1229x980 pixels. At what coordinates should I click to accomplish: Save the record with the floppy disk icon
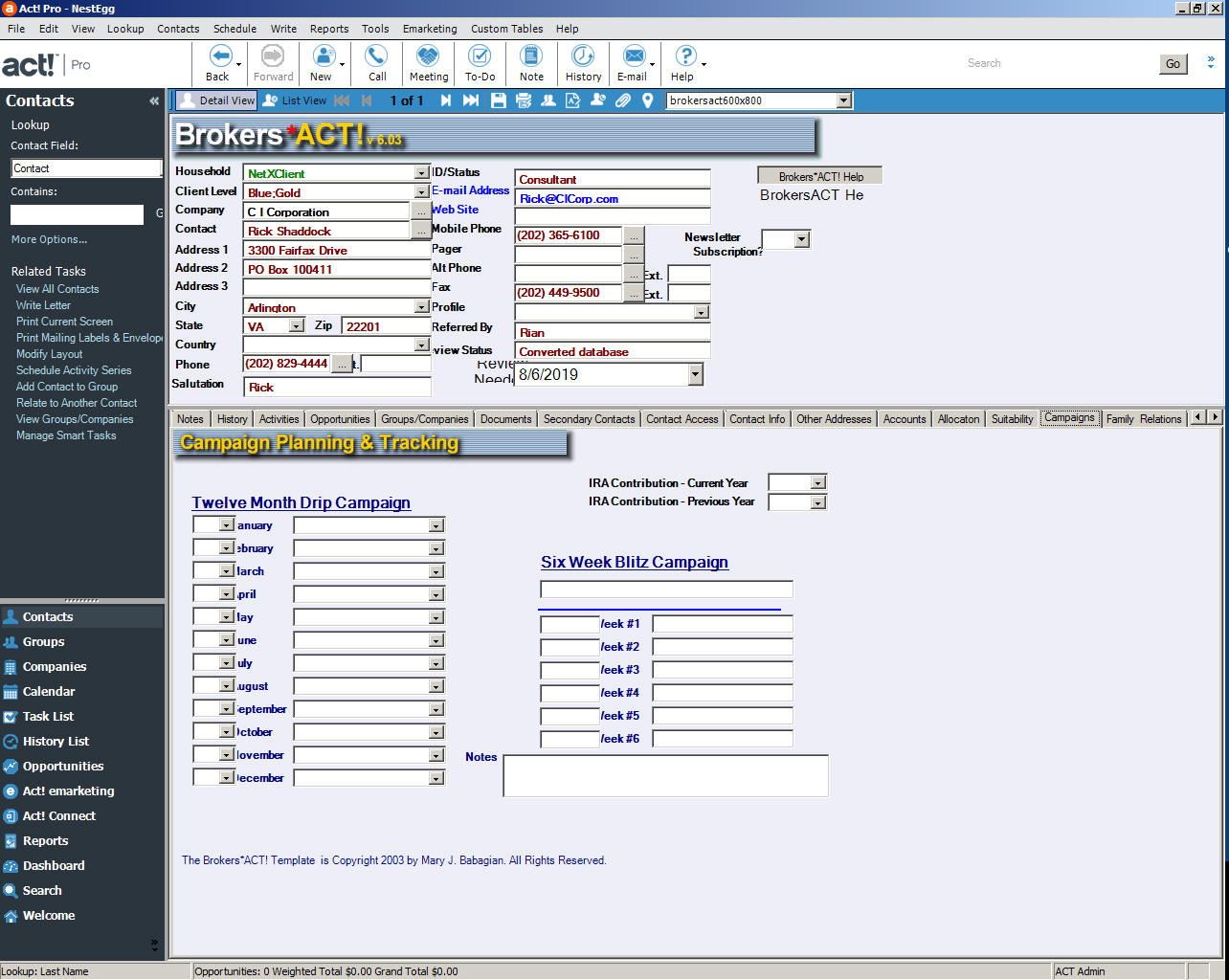coord(499,100)
